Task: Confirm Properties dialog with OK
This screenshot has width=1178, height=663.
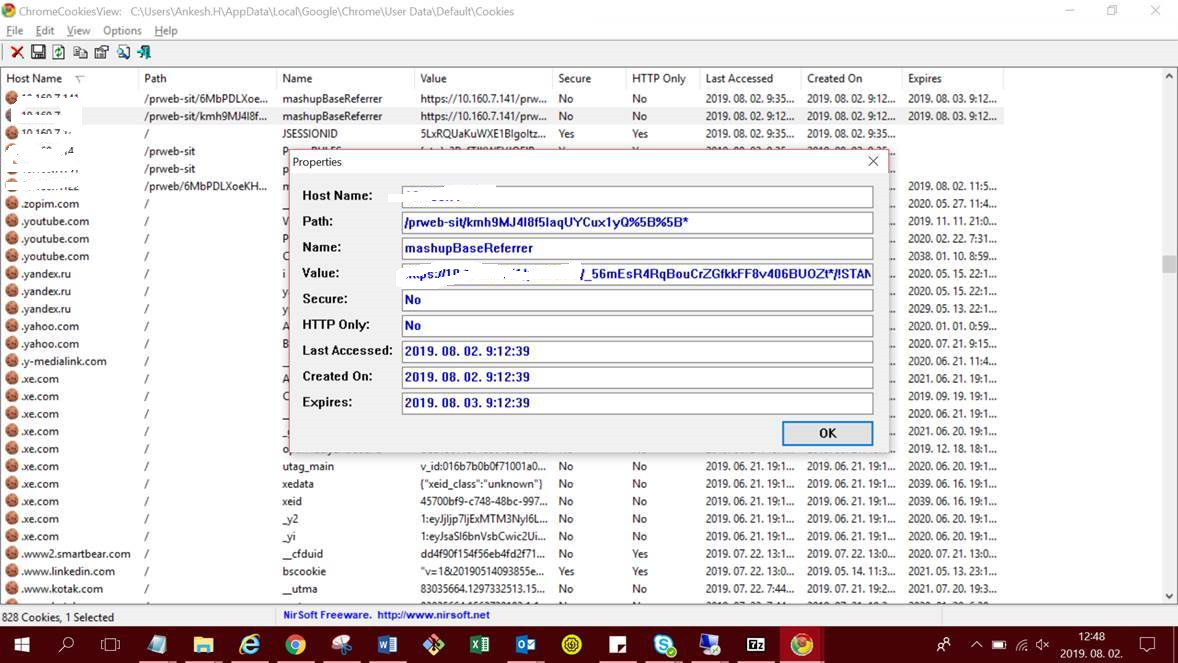Action: coord(827,433)
